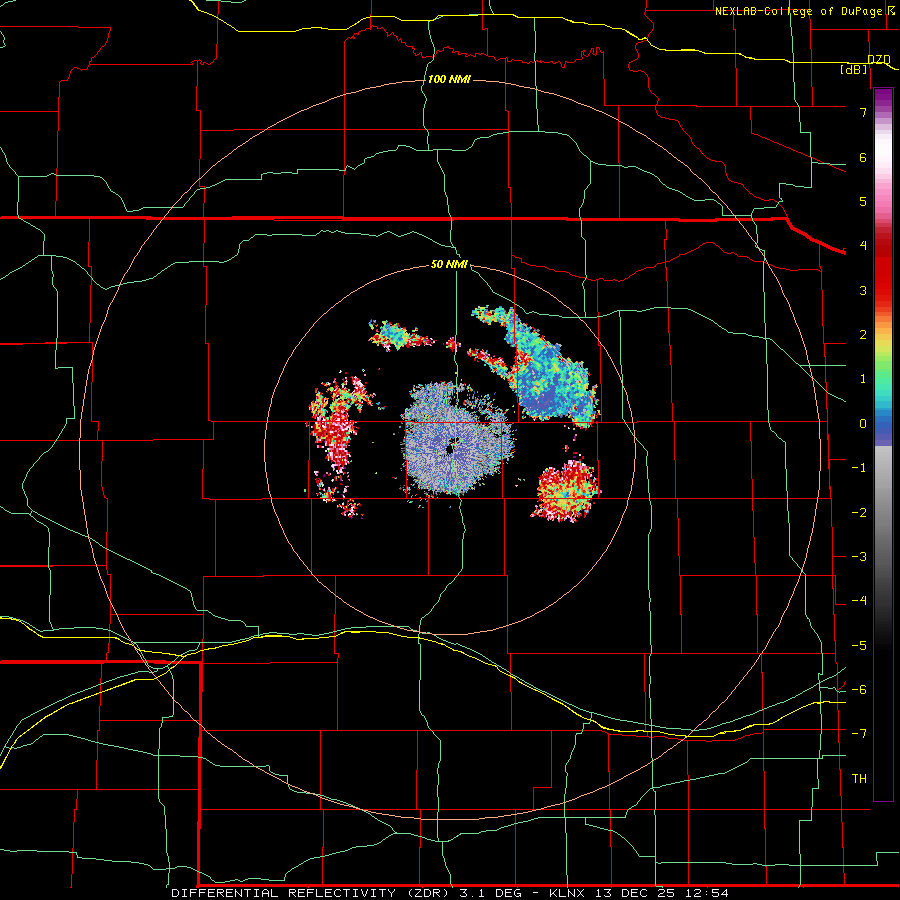Click the blue 0 dB band of color bar

(883, 428)
